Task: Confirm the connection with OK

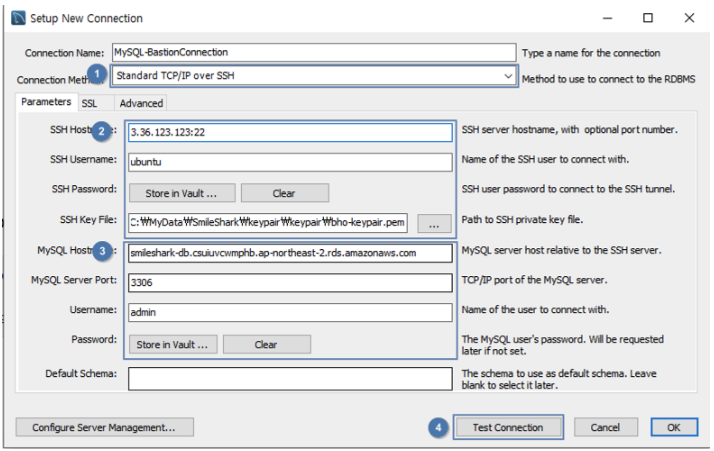Action: click(x=673, y=427)
